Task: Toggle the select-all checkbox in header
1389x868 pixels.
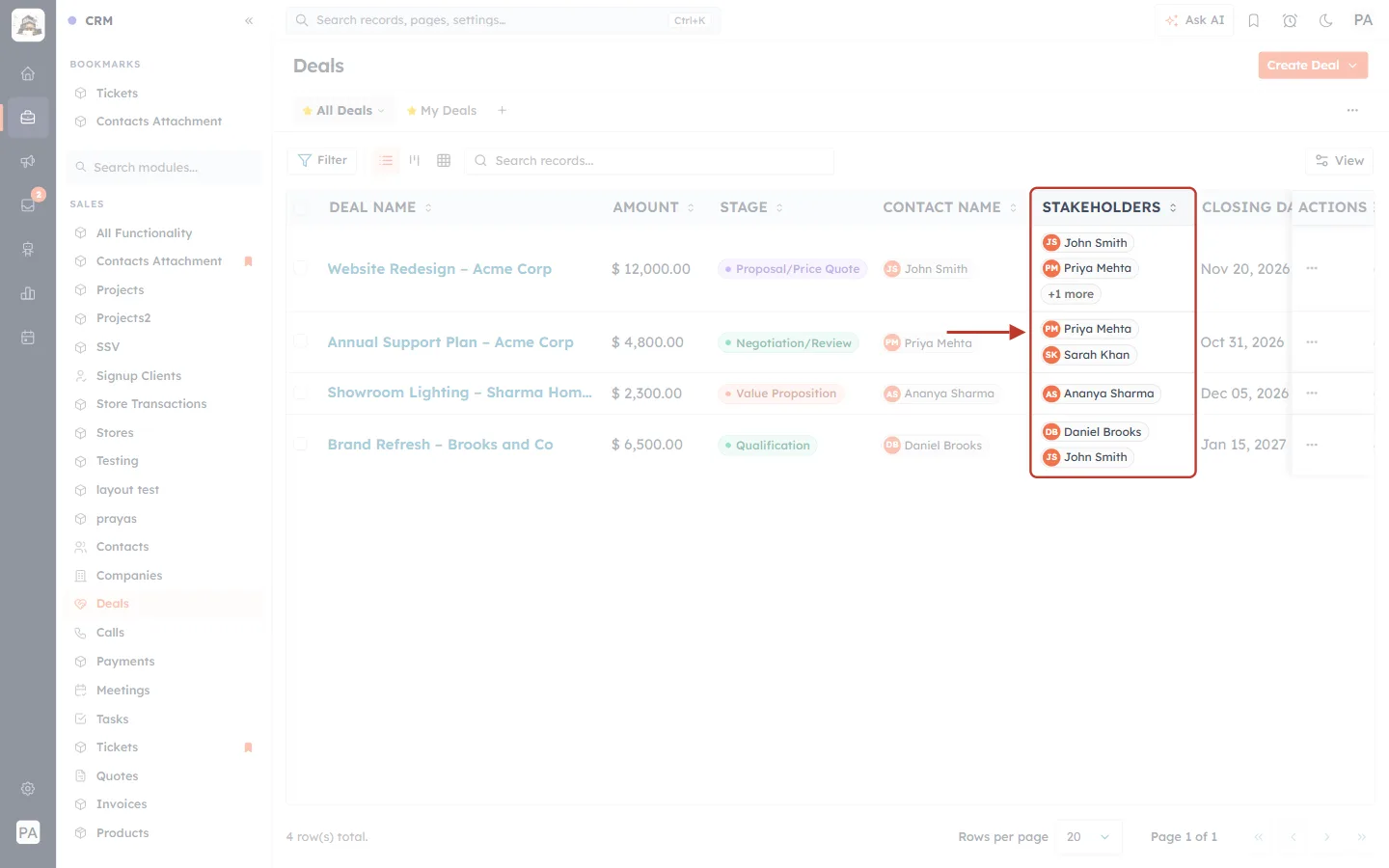Action: (x=301, y=207)
